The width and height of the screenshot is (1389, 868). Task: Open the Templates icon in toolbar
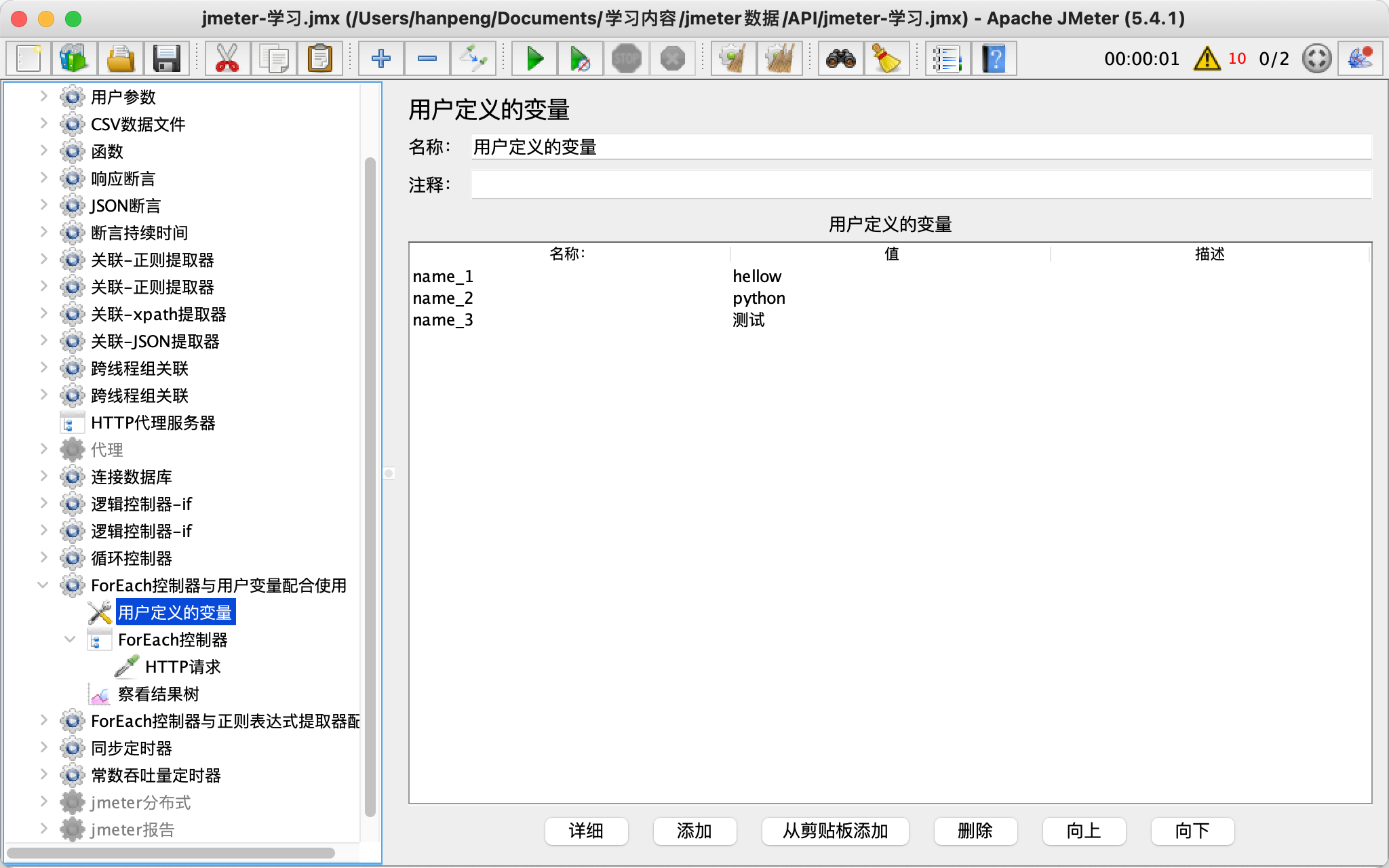click(x=74, y=59)
